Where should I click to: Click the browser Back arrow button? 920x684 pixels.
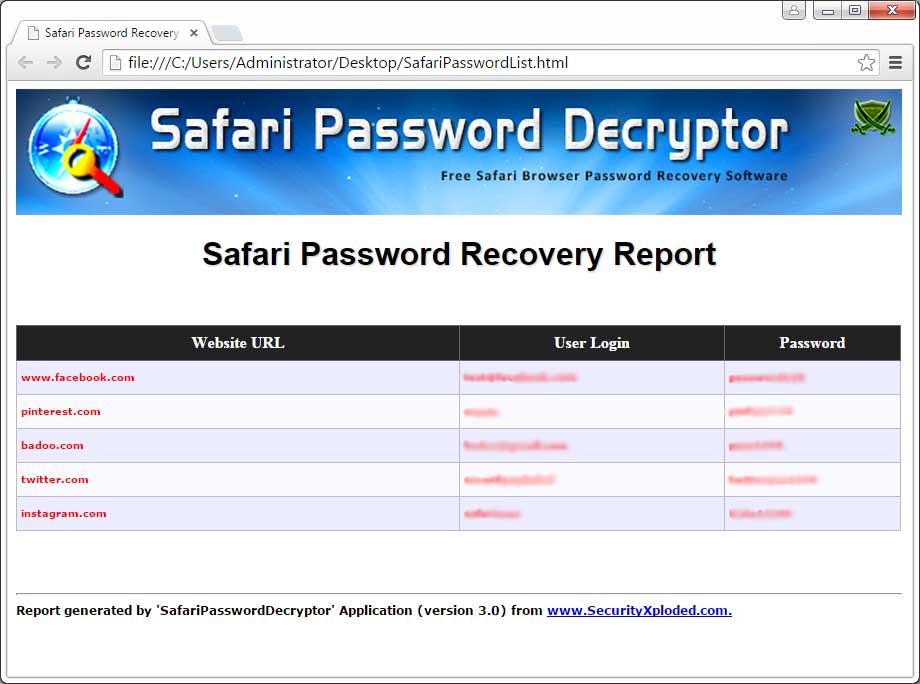(x=25, y=63)
